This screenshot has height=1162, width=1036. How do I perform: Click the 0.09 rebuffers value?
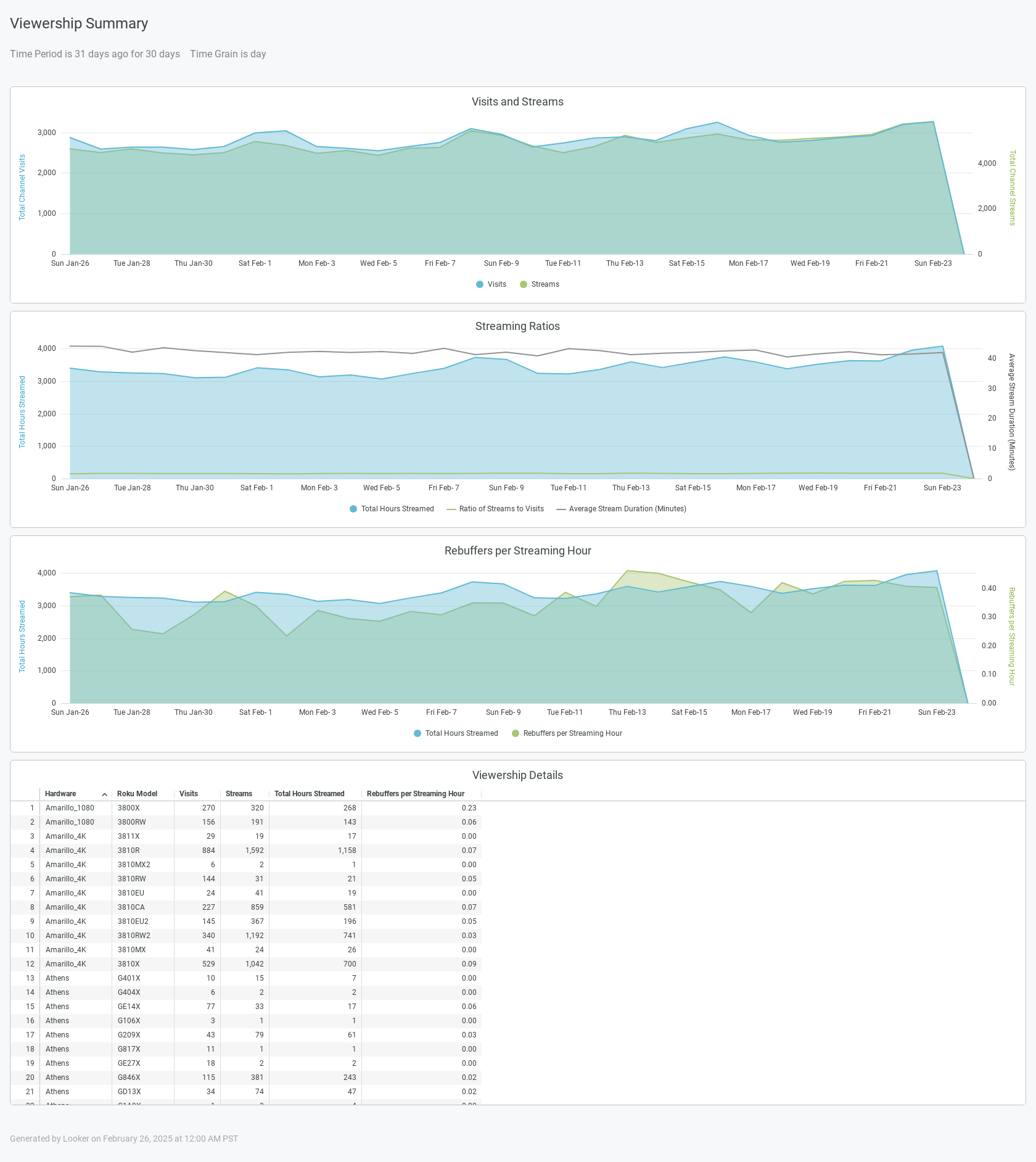pyautogui.click(x=469, y=964)
